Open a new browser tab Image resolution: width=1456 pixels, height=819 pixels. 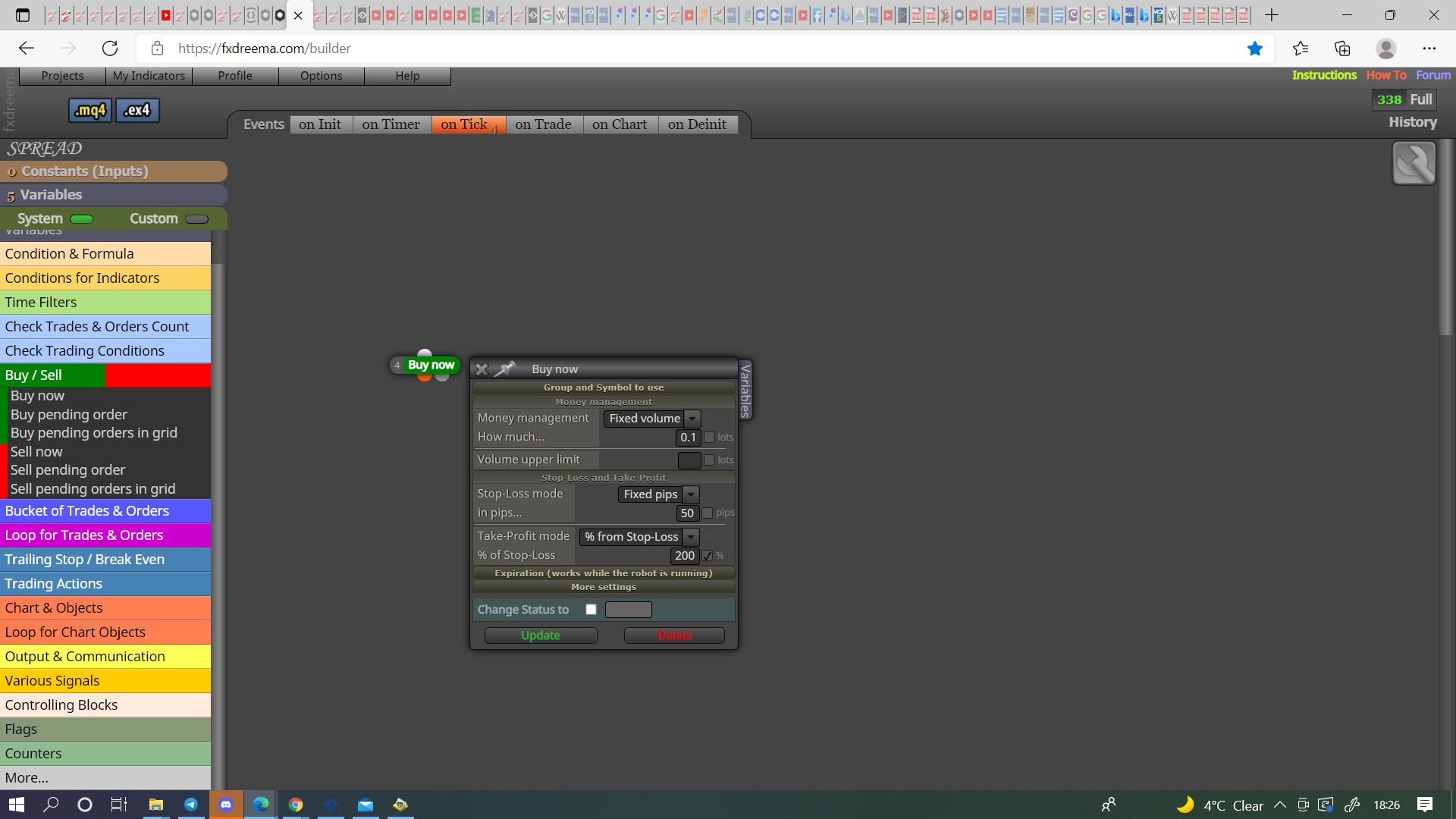coord(1272,14)
